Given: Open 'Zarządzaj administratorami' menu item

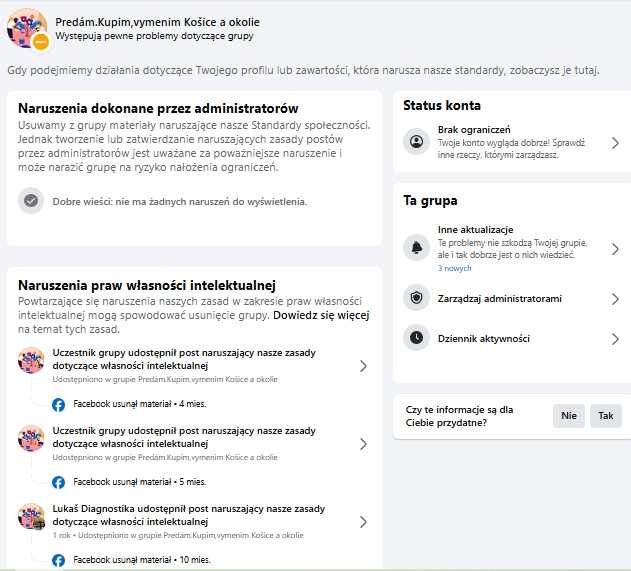Looking at the screenshot, I should tap(499, 298).
